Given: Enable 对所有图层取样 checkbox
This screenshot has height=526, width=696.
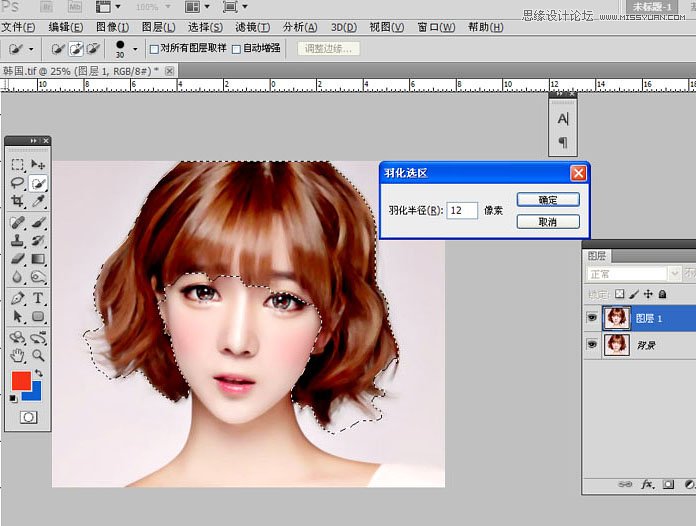Looking at the screenshot, I should pyautogui.click(x=154, y=48).
